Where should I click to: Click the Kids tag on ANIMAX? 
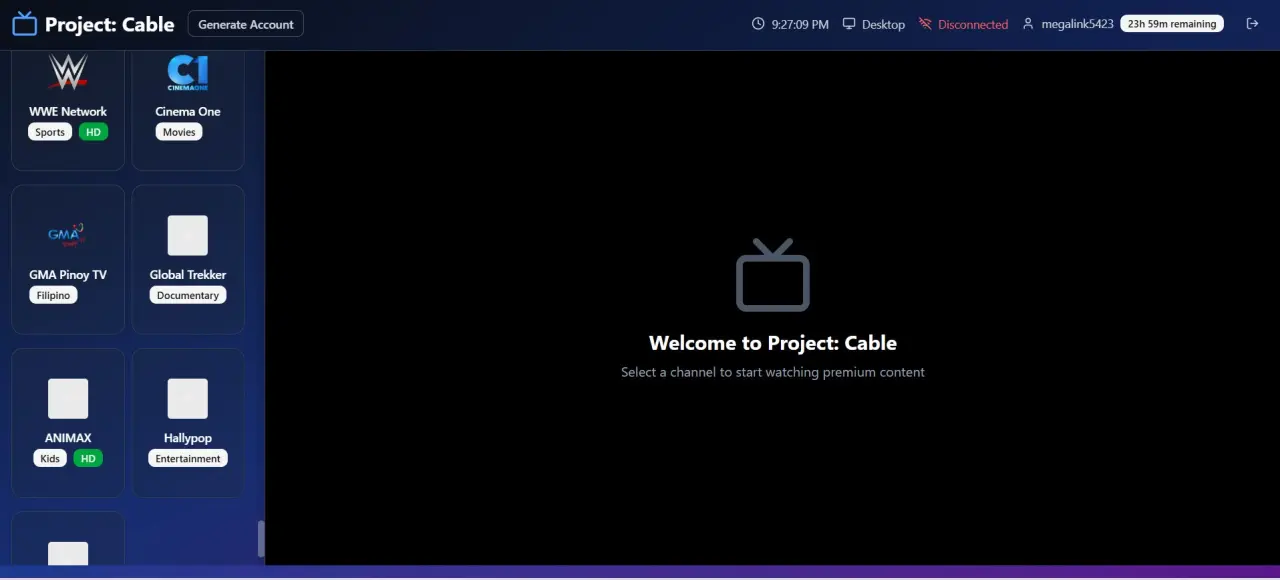coord(50,458)
